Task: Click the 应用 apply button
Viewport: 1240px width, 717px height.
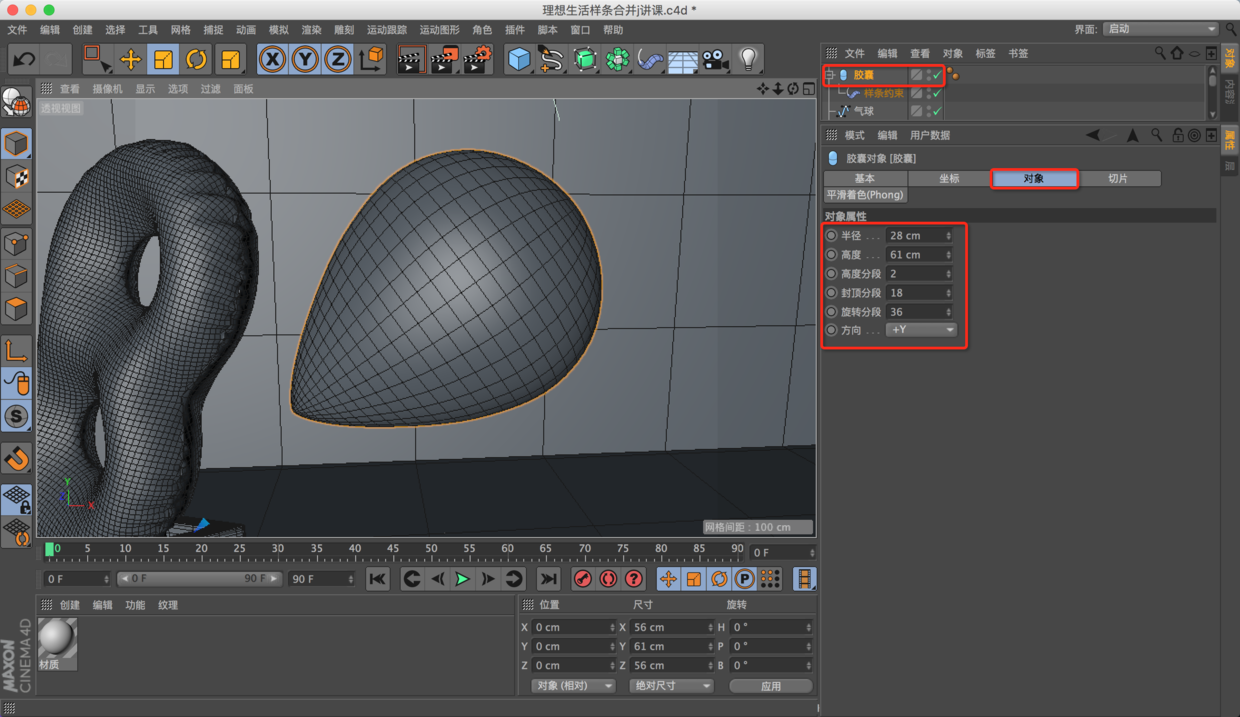Action: tap(770, 686)
